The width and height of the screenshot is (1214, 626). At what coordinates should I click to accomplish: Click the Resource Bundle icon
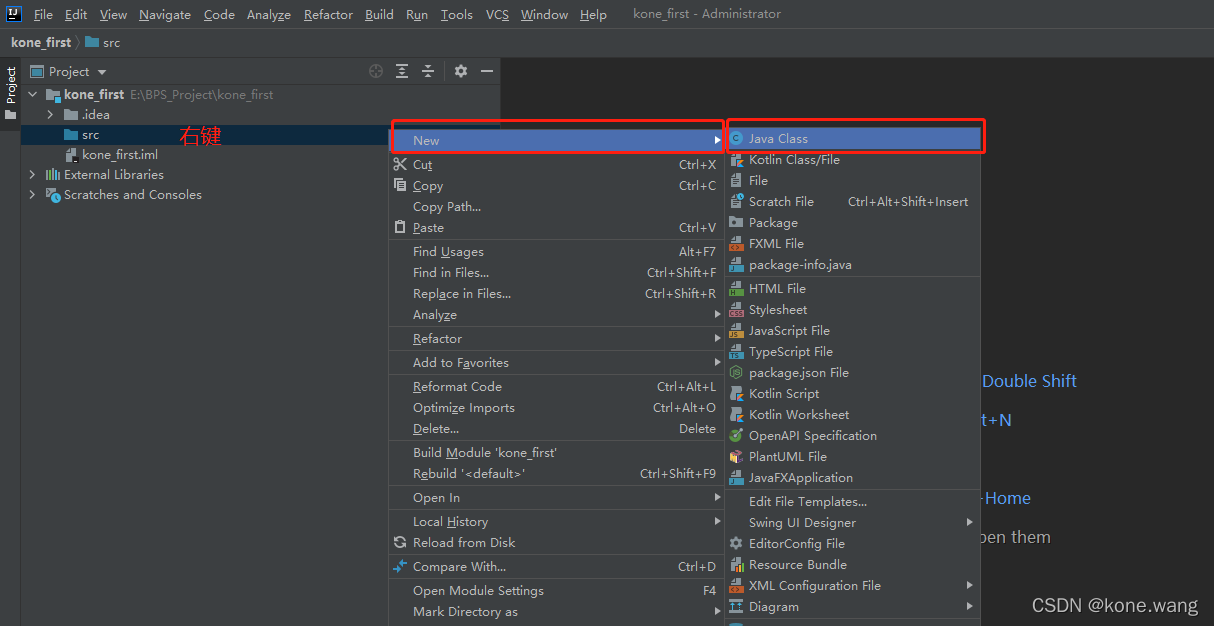737,565
